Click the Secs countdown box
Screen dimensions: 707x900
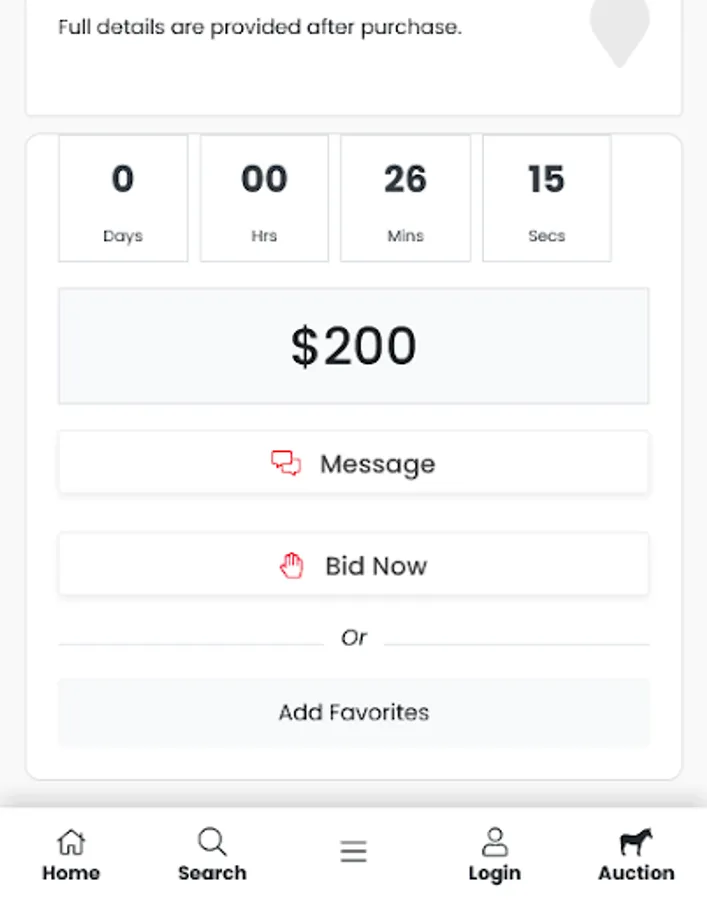(546, 198)
